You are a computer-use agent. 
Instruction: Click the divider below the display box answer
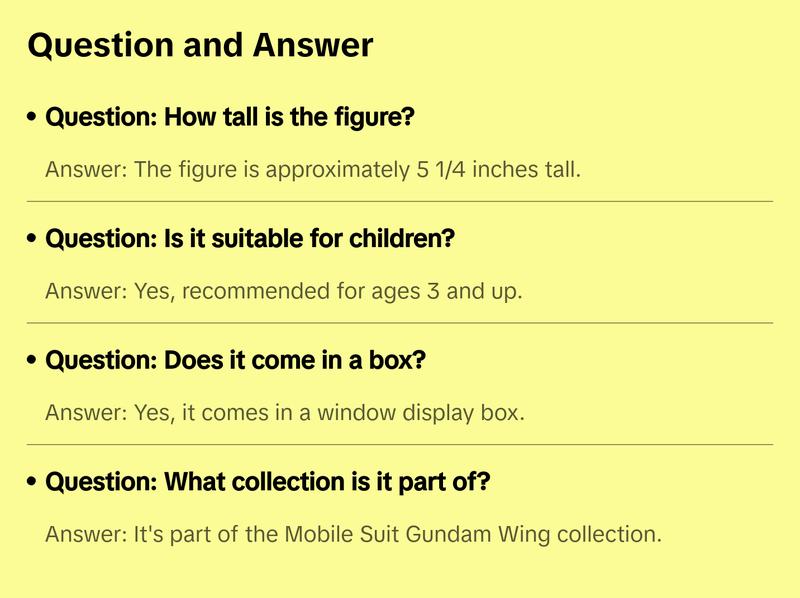click(400, 444)
